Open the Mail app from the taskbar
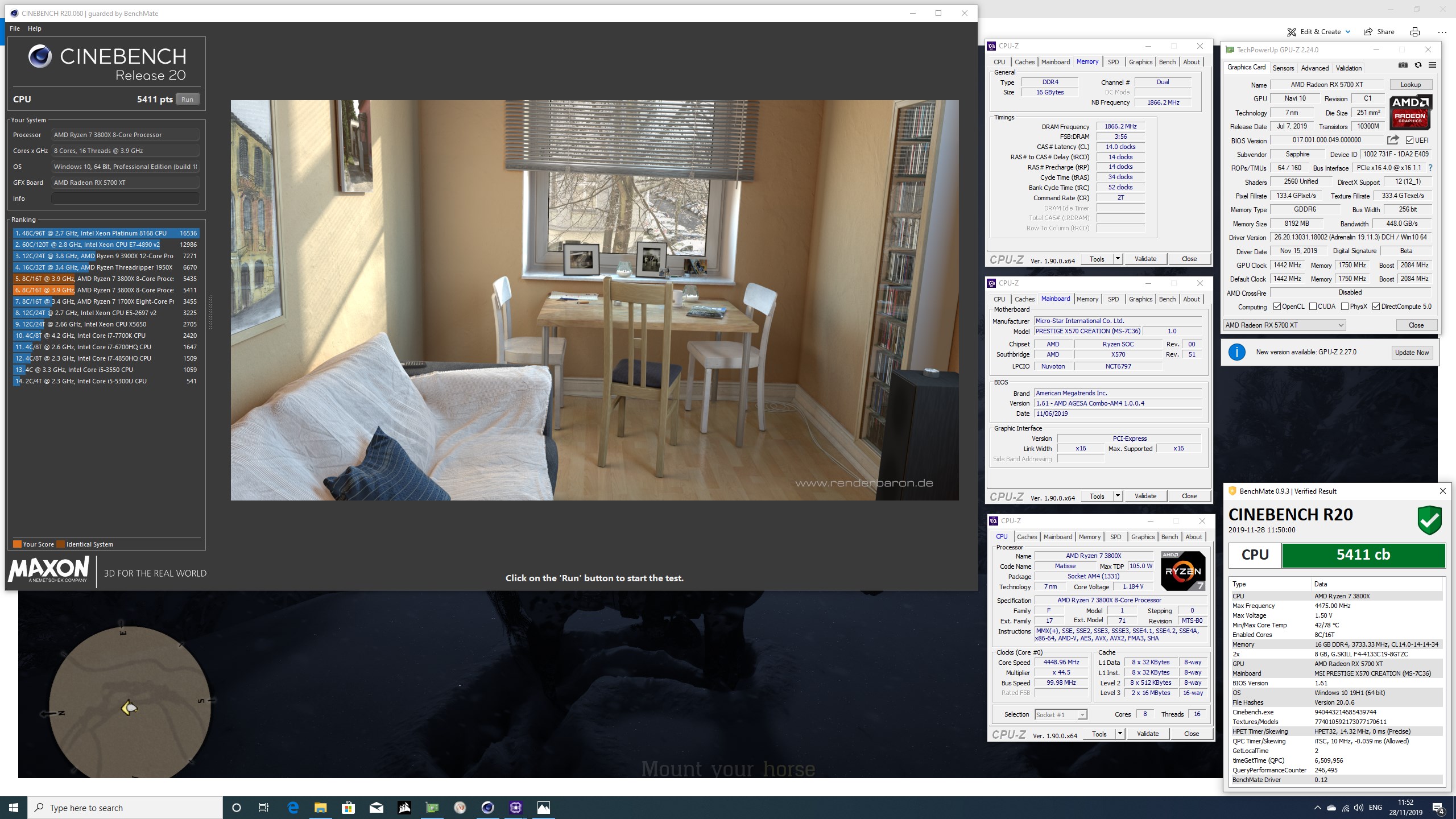1456x819 pixels. tap(377, 808)
